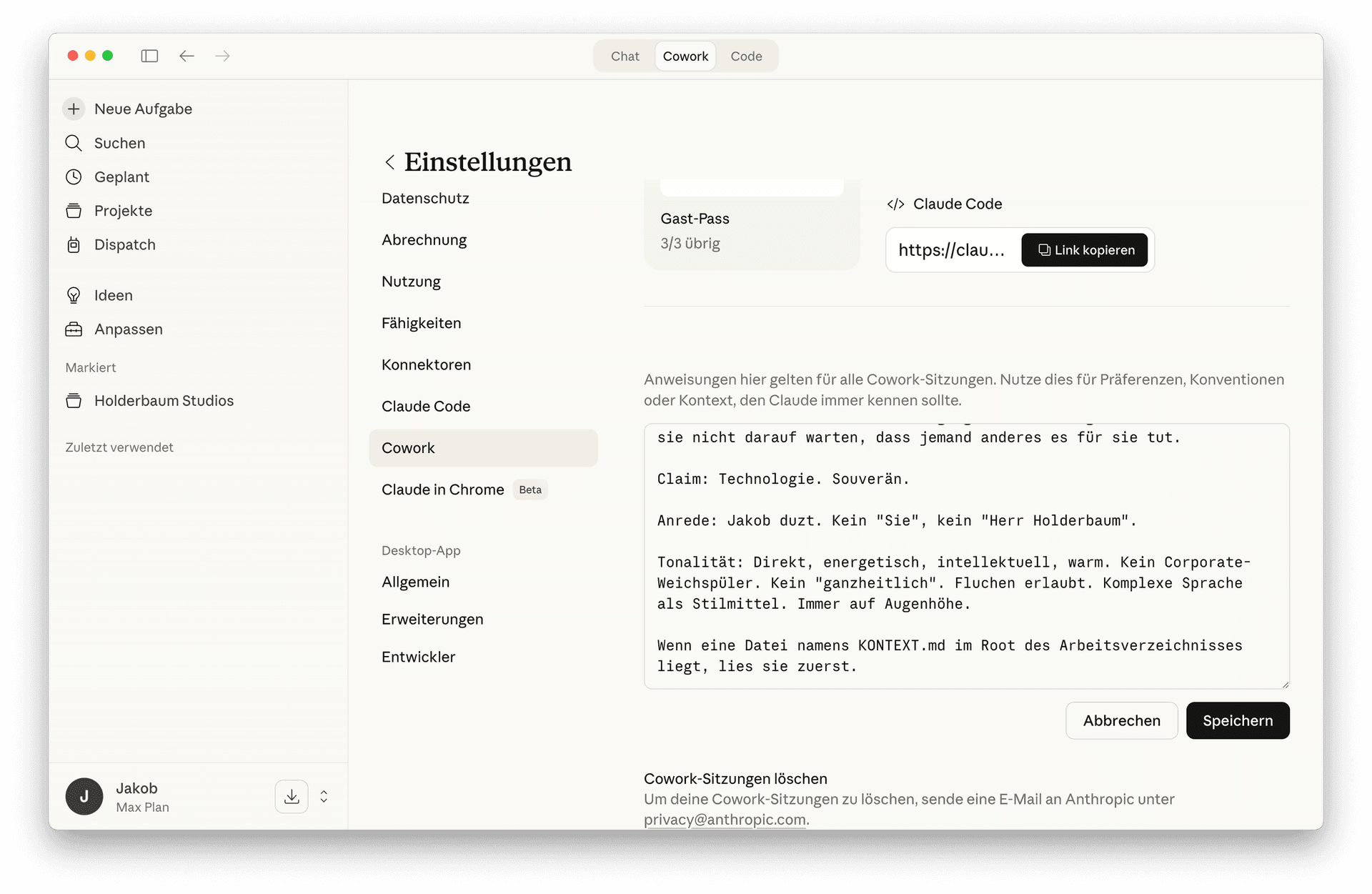
Task: Open Abrechnung settings section
Action: 424,240
